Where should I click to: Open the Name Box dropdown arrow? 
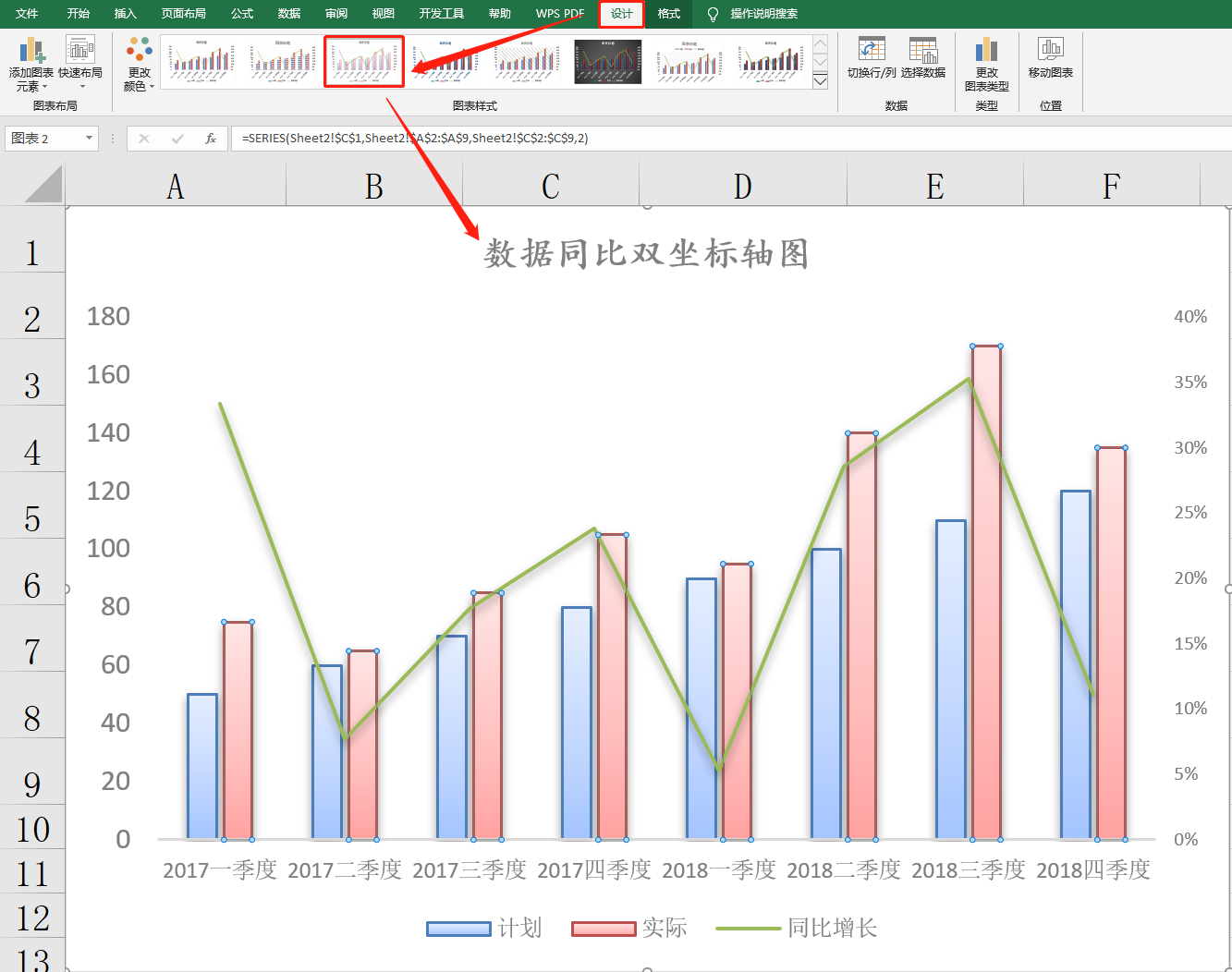pos(89,139)
